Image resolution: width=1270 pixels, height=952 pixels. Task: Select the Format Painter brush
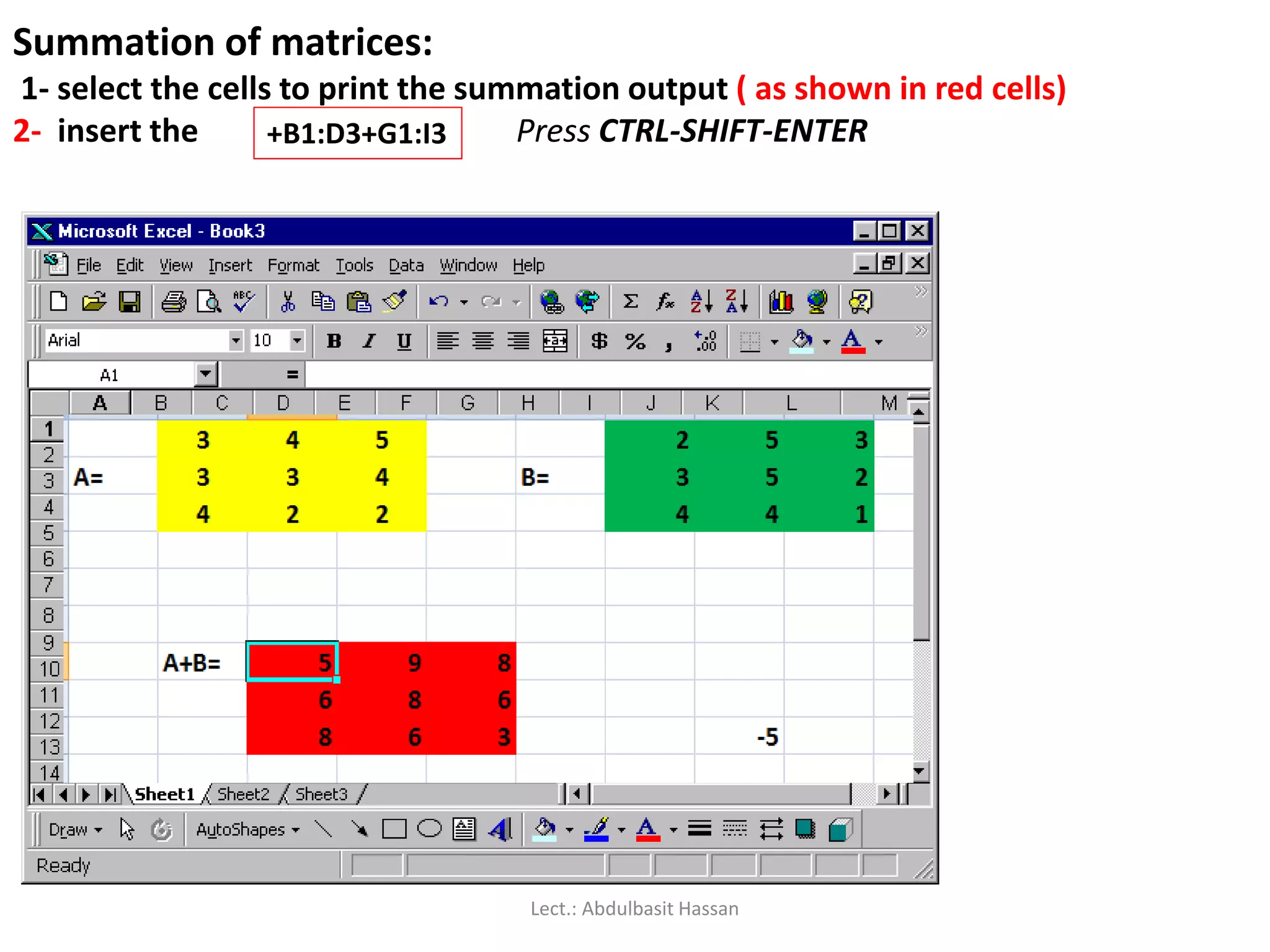[x=394, y=302]
